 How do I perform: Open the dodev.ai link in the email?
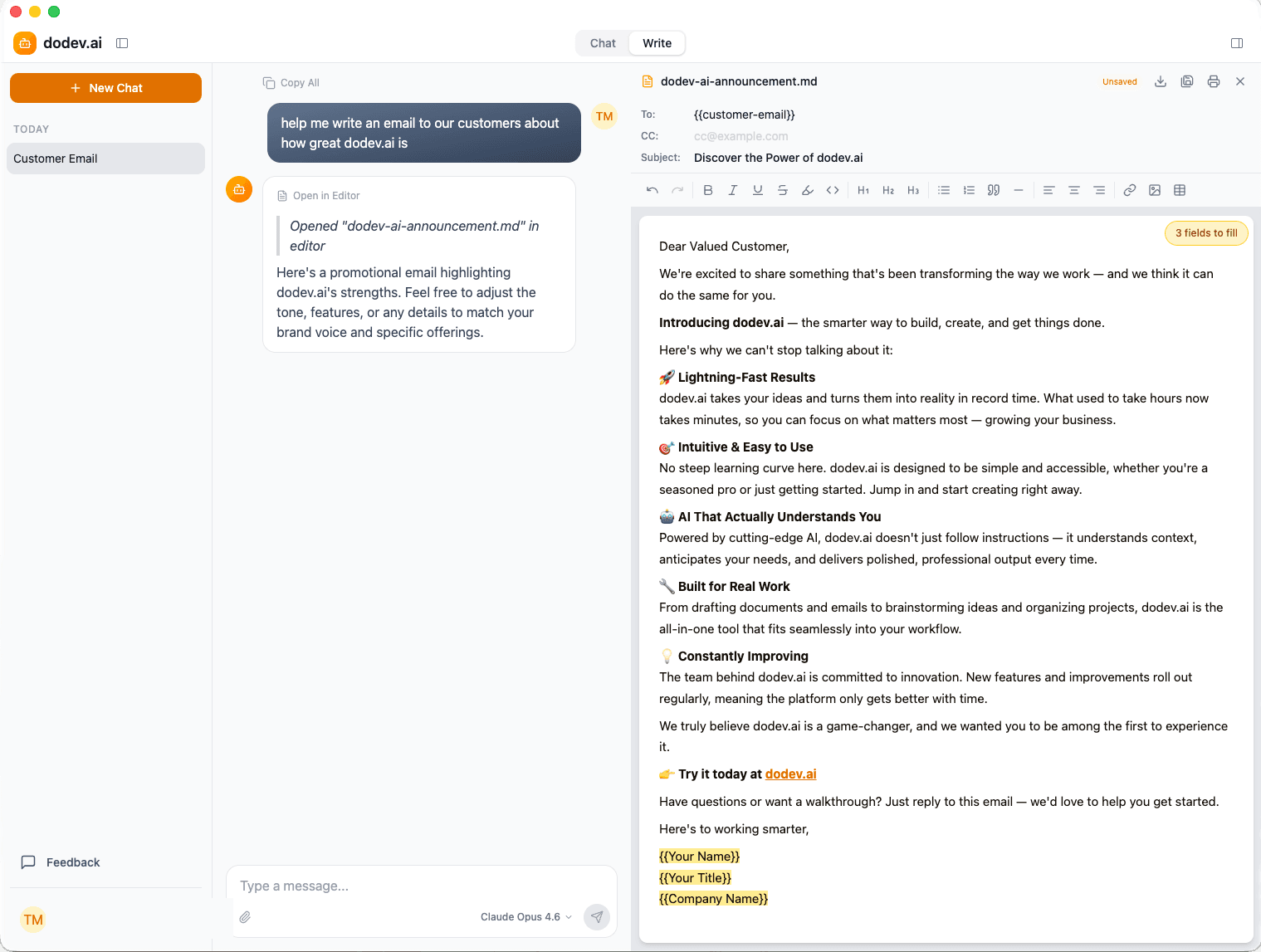789,774
